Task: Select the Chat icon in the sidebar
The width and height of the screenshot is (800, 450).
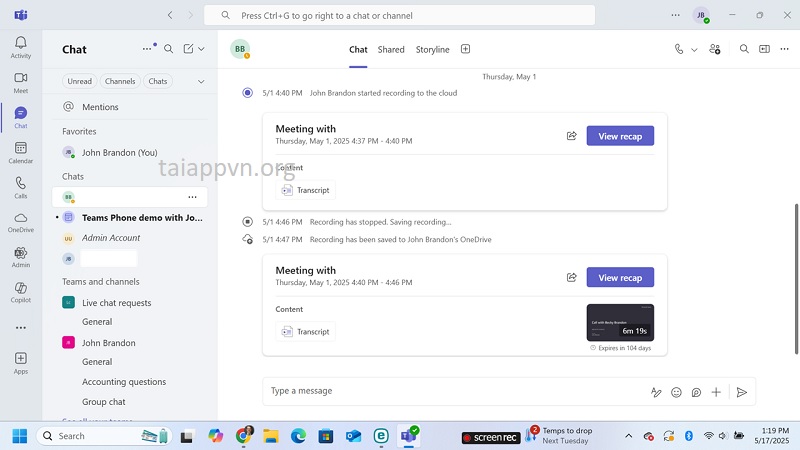Action: click(x=20, y=117)
